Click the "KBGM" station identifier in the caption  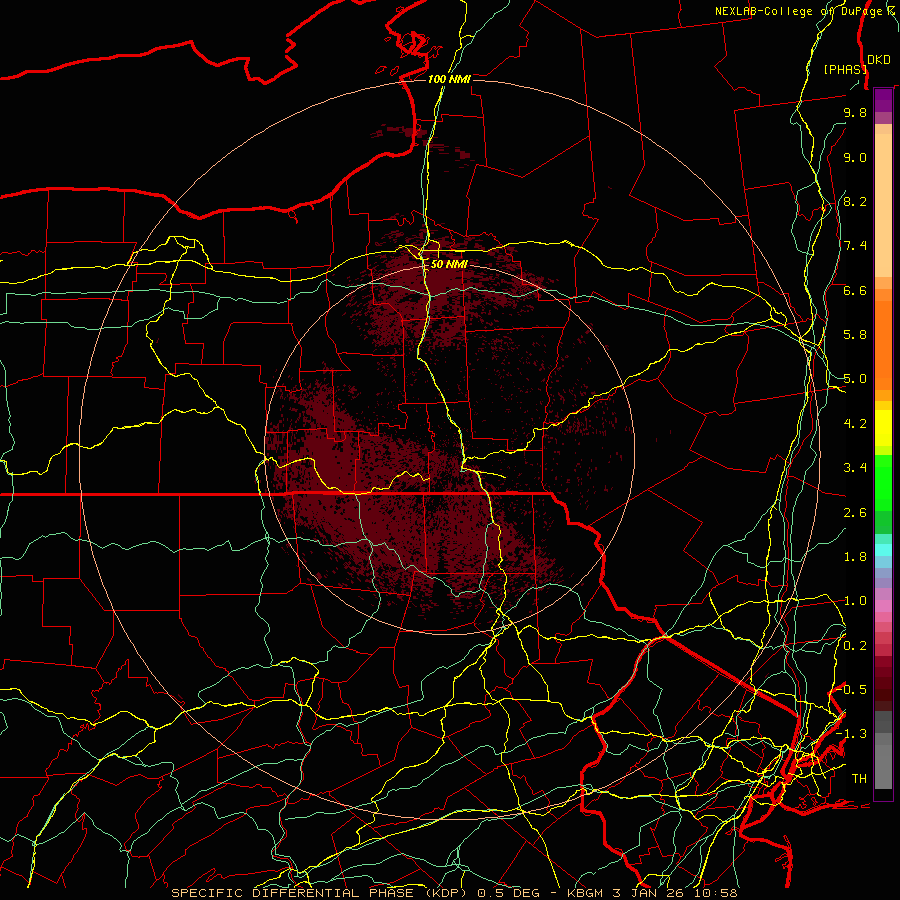586,893
